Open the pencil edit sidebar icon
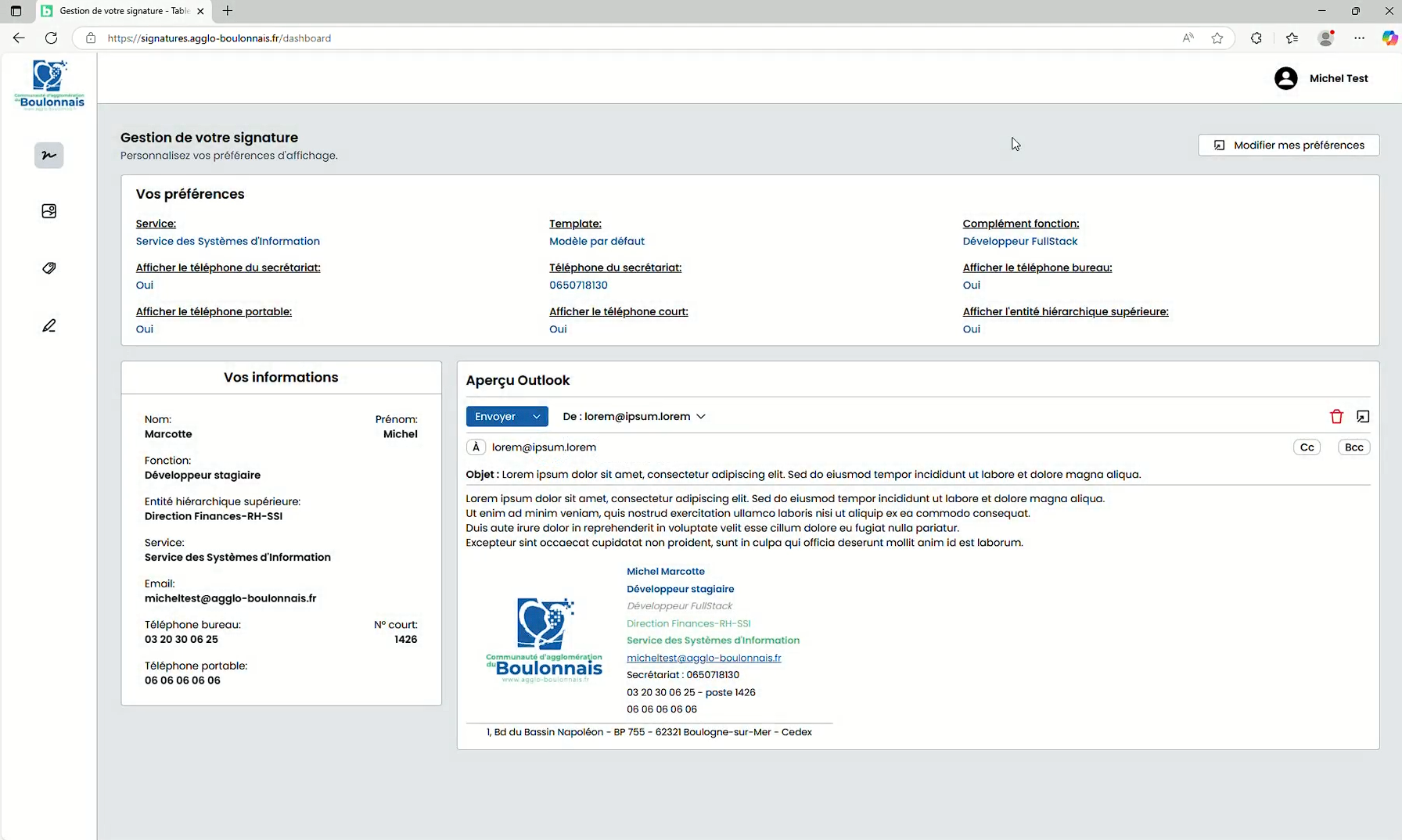This screenshot has height=840, width=1402. (x=49, y=325)
